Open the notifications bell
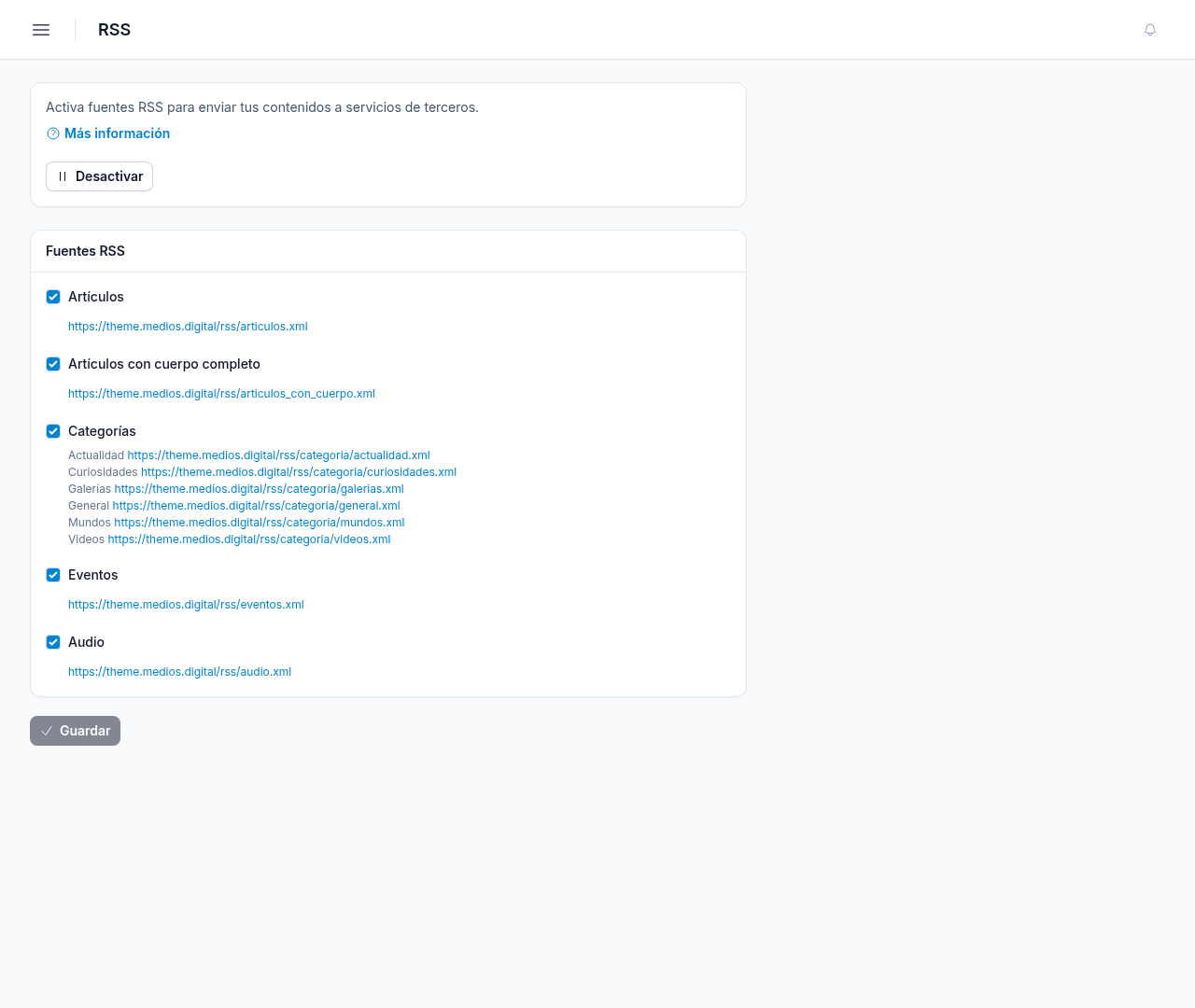The image size is (1195, 1008). pos(1150,30)
